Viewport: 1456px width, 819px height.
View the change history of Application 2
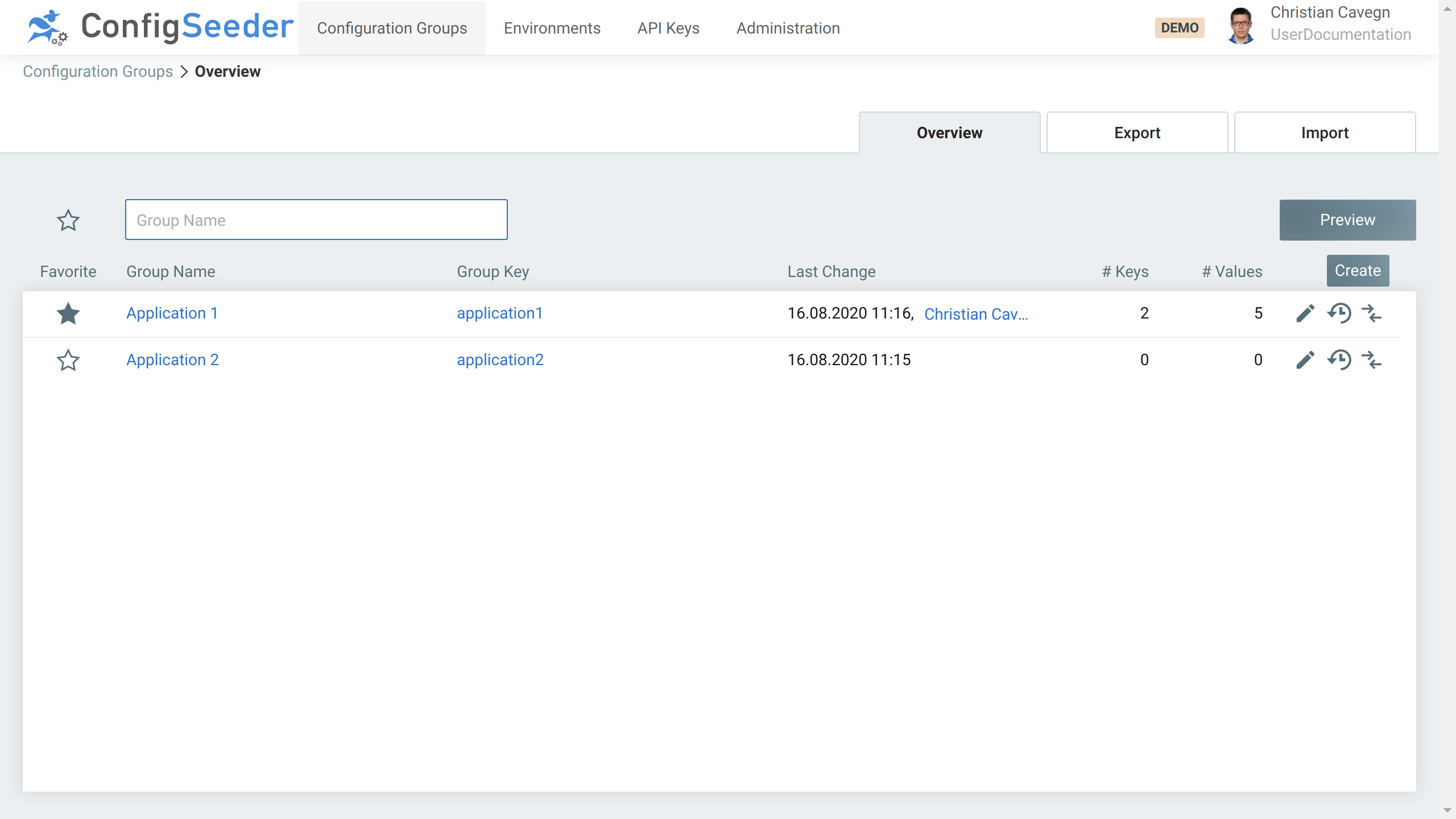1340,359
